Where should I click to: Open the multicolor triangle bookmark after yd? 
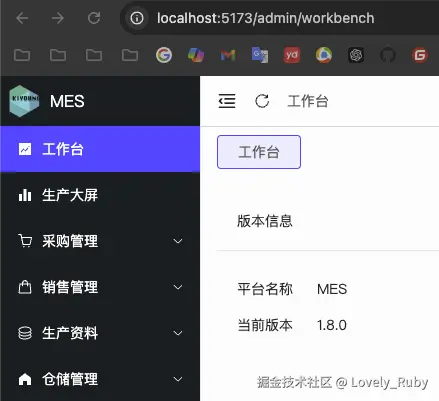pyautogui.click(x=324, y=55)
